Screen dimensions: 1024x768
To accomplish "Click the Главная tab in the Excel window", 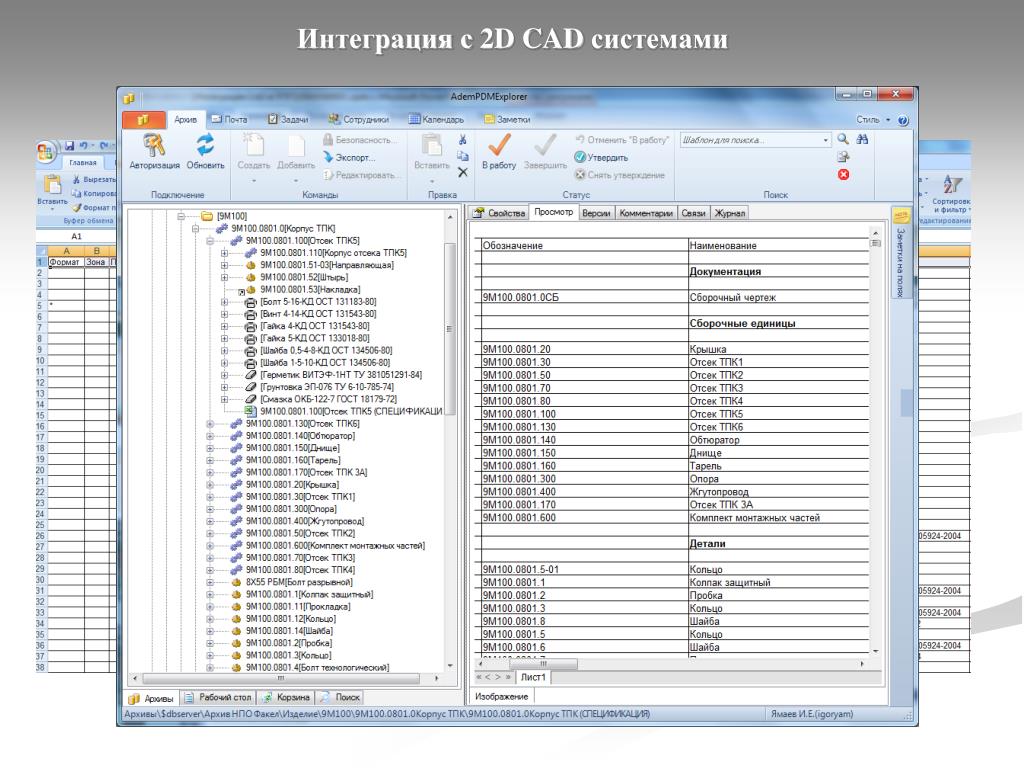I will click(83, 163).
